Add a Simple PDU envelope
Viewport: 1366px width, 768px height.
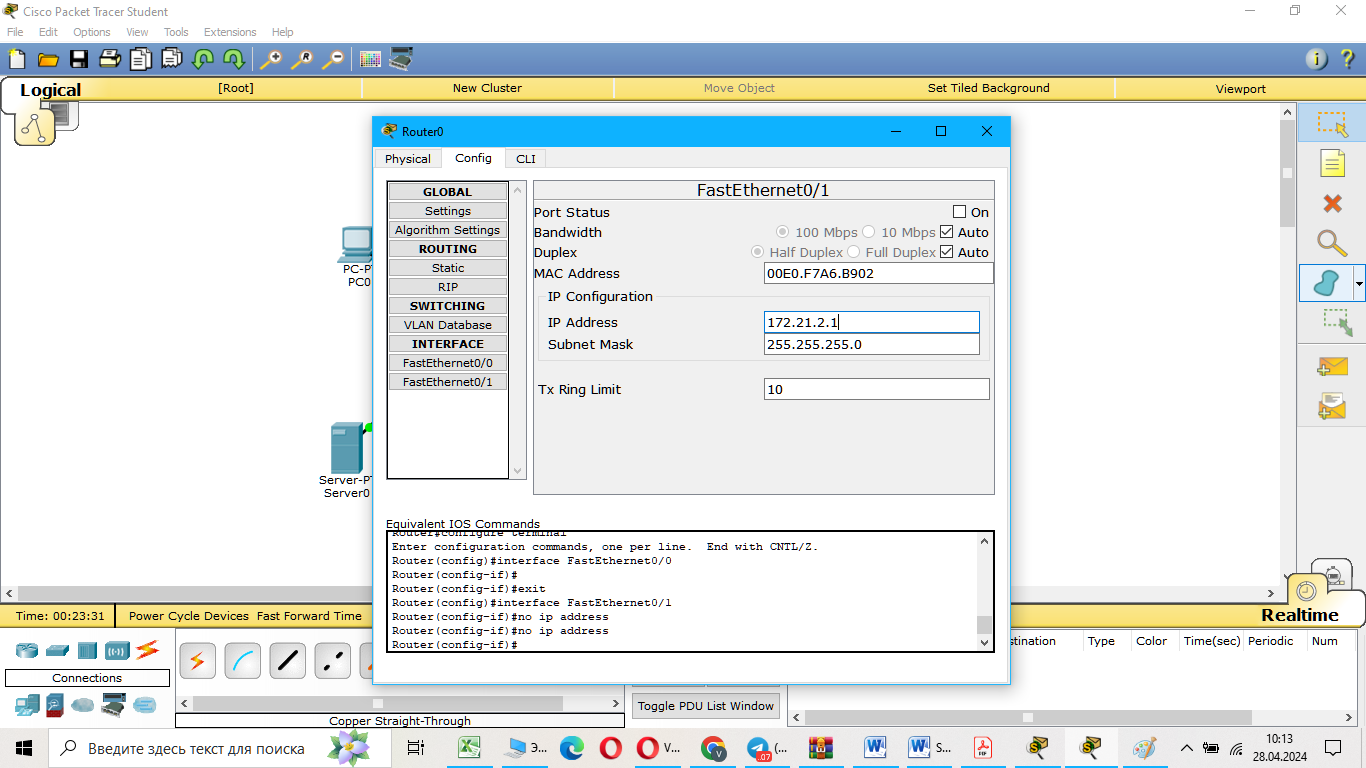click(1332, 367)
